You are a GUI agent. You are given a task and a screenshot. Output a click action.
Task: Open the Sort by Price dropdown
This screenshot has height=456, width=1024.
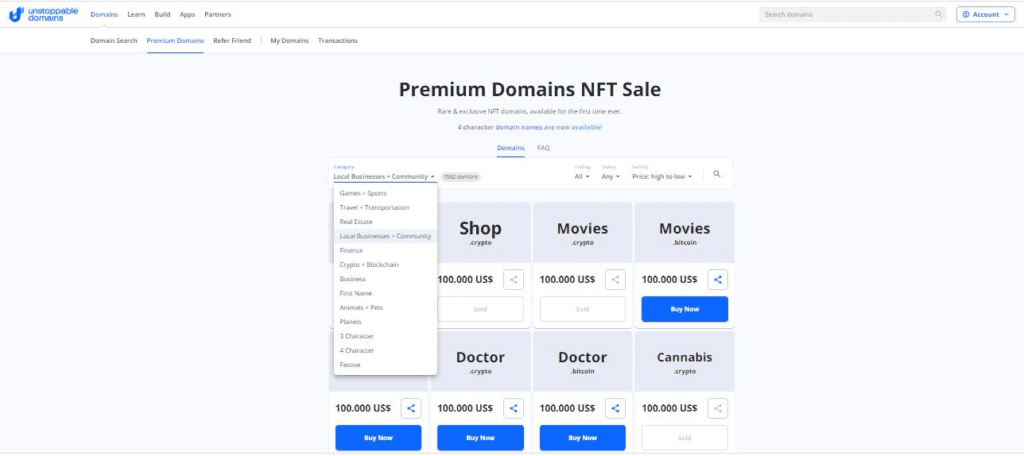pos(662,176)
